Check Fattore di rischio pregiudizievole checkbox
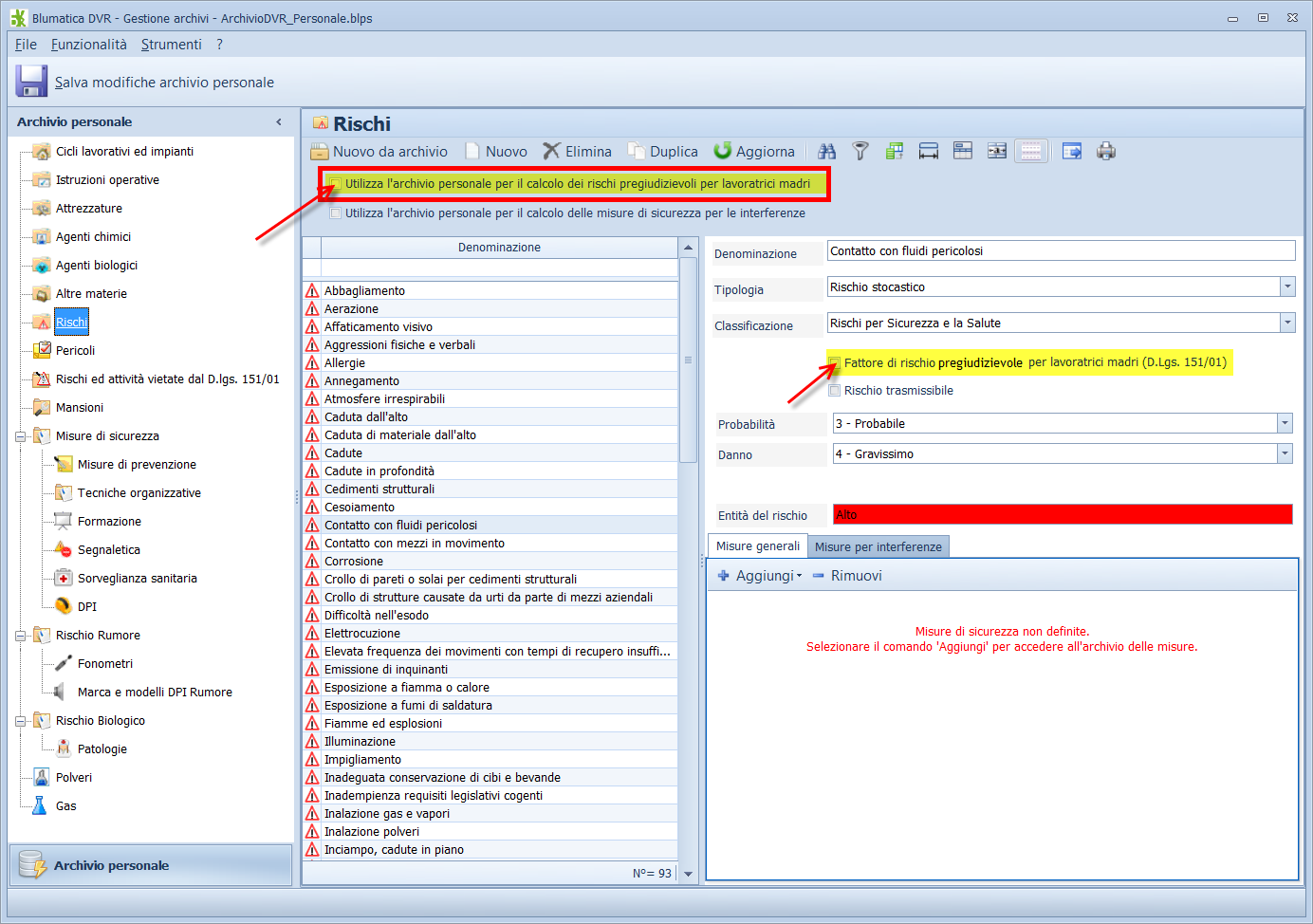Viewport: 1313px width, 924px height. tap(835, 362)
